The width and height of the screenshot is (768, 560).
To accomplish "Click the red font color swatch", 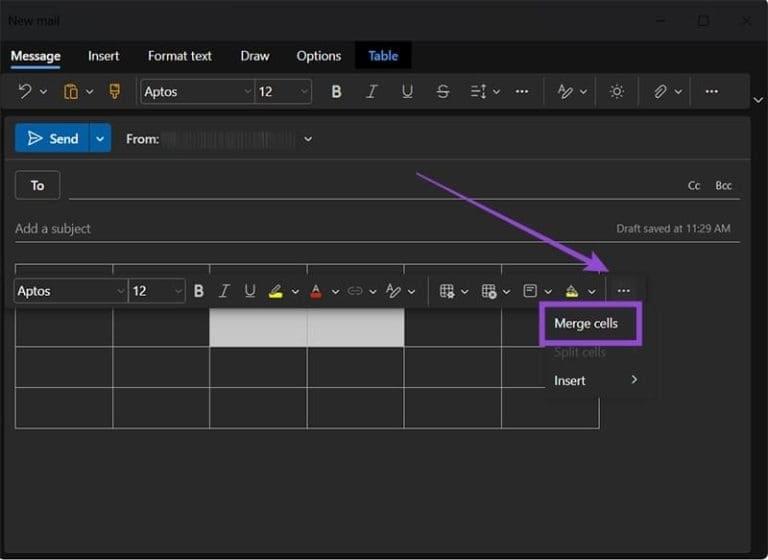I will [316, 291].
